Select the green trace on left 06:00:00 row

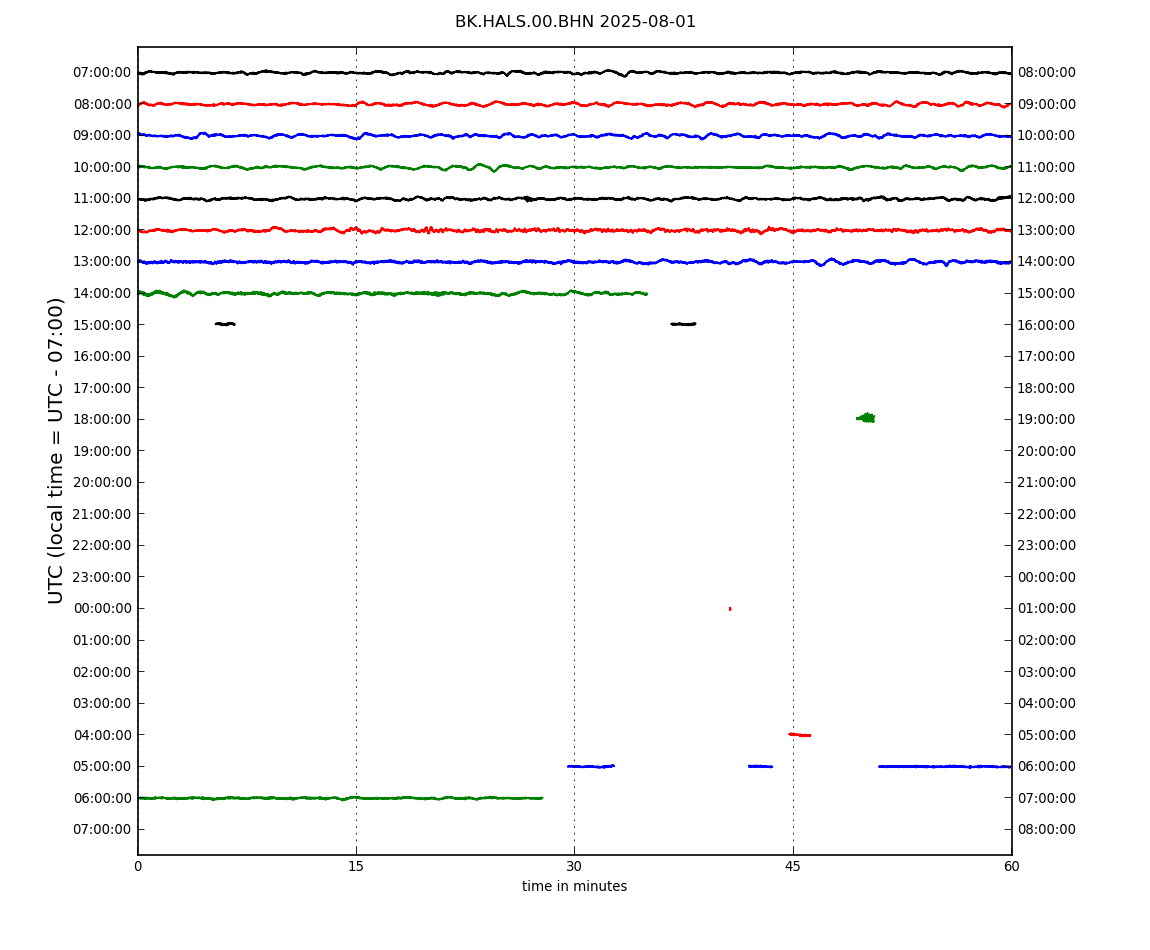click(x=340, y=797)
